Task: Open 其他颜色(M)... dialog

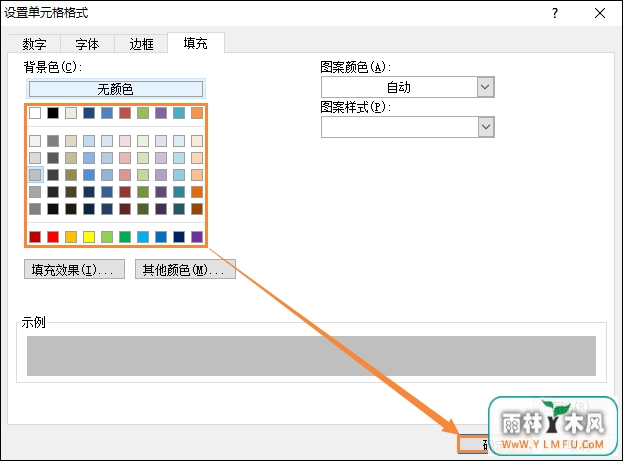Action: pyautogui.click(x=185, y=269)
